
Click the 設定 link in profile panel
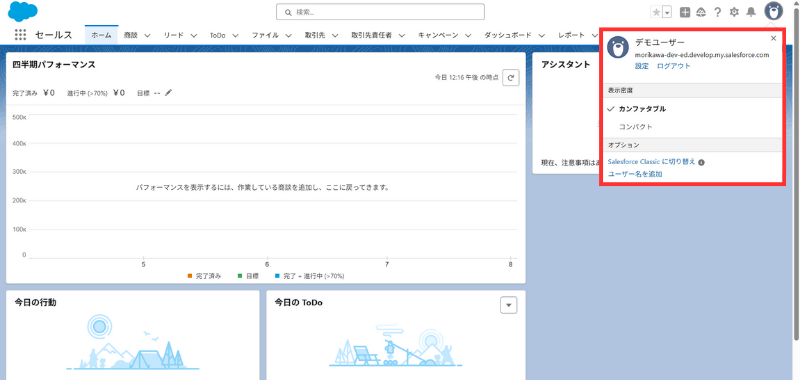(x=642, y=66)
